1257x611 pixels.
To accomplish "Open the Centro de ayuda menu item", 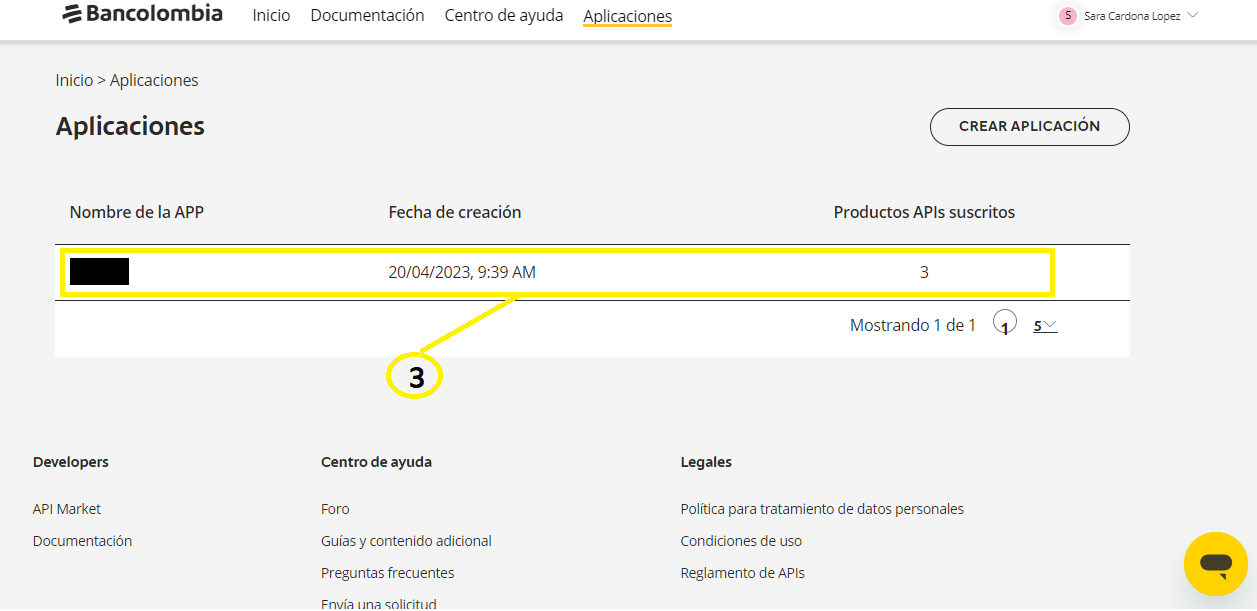I will click(x=503, y=15).
